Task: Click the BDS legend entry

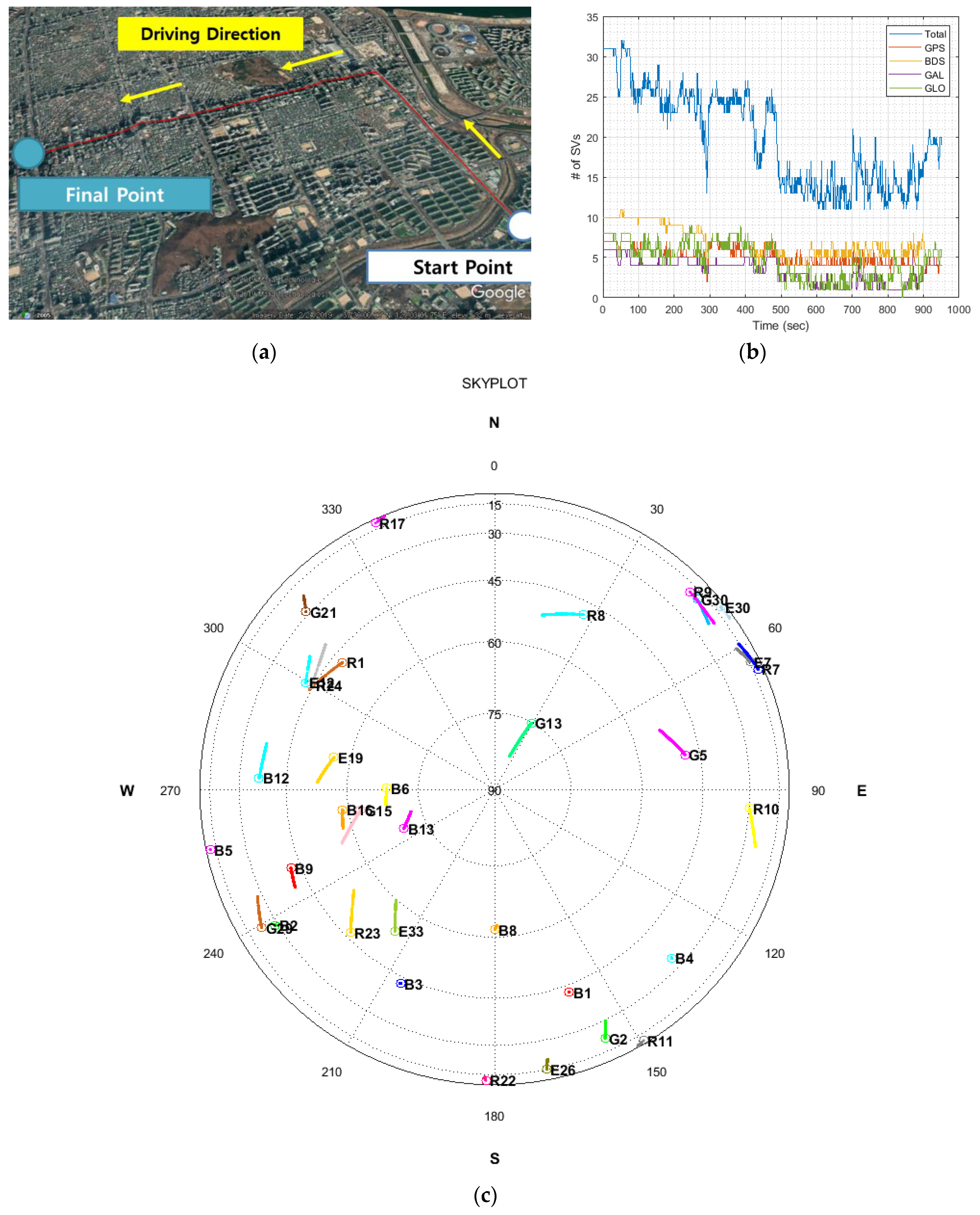Action: [934, 61]
